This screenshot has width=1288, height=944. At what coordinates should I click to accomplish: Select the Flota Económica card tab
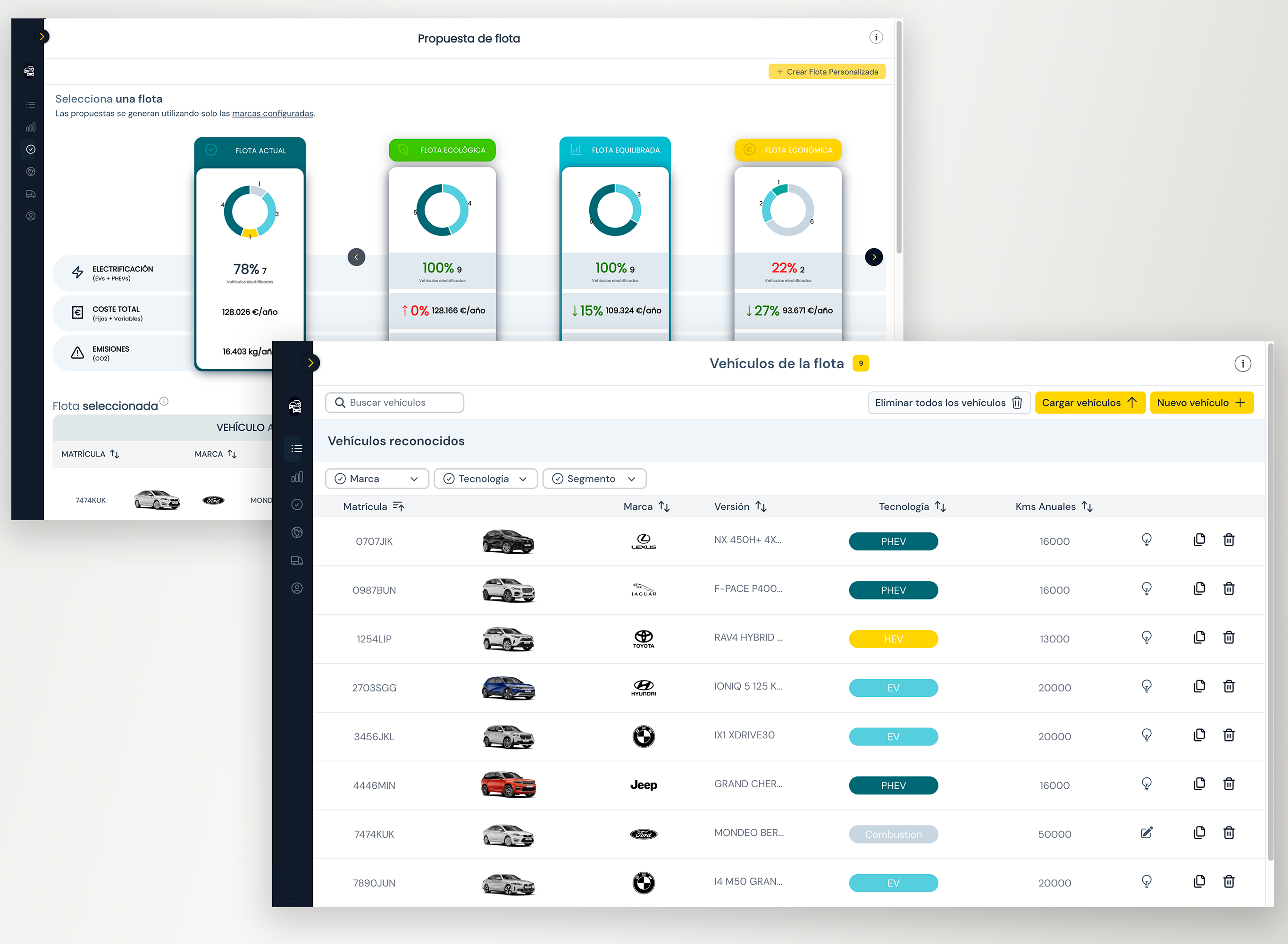click(x=787, y=150)
